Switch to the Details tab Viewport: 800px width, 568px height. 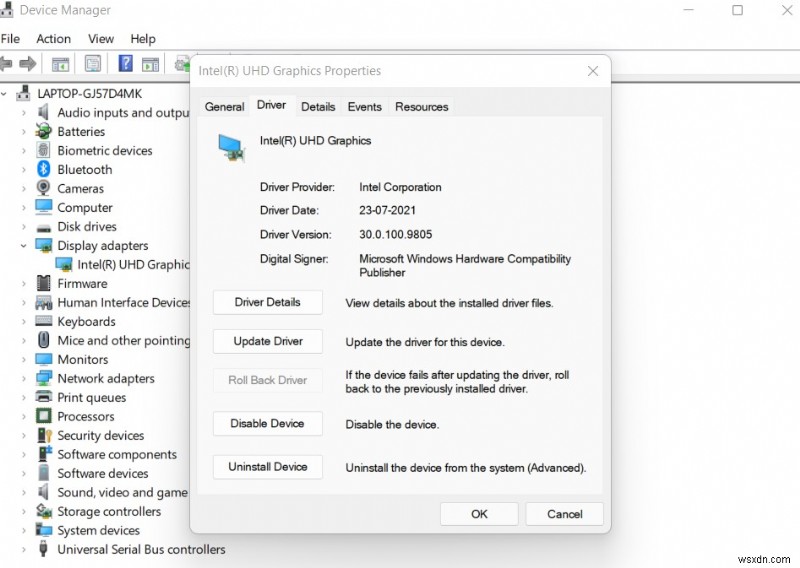click(318, 107)
